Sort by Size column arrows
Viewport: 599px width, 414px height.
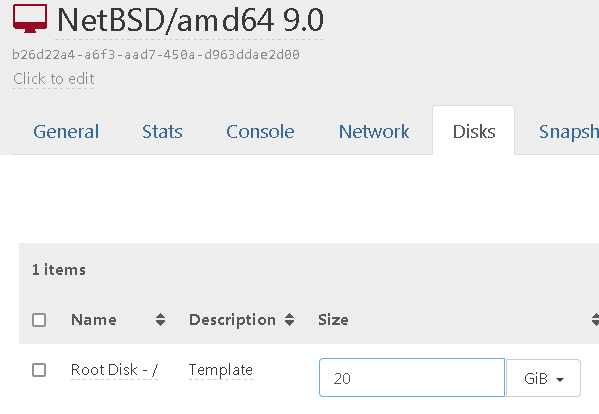(595, 320)
